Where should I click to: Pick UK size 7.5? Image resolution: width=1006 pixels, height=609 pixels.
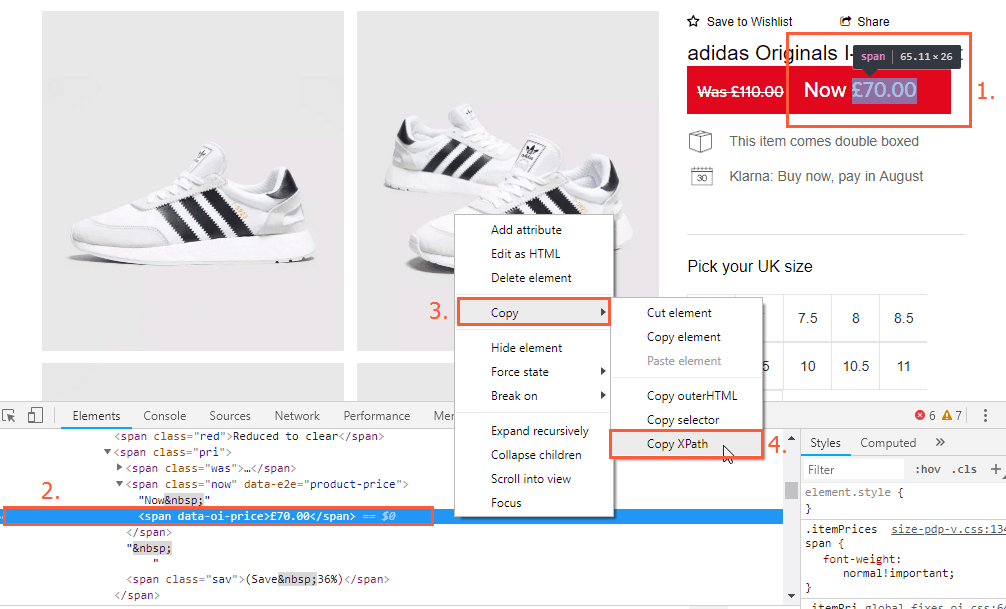pyautogui.click(x=808, y=318)
